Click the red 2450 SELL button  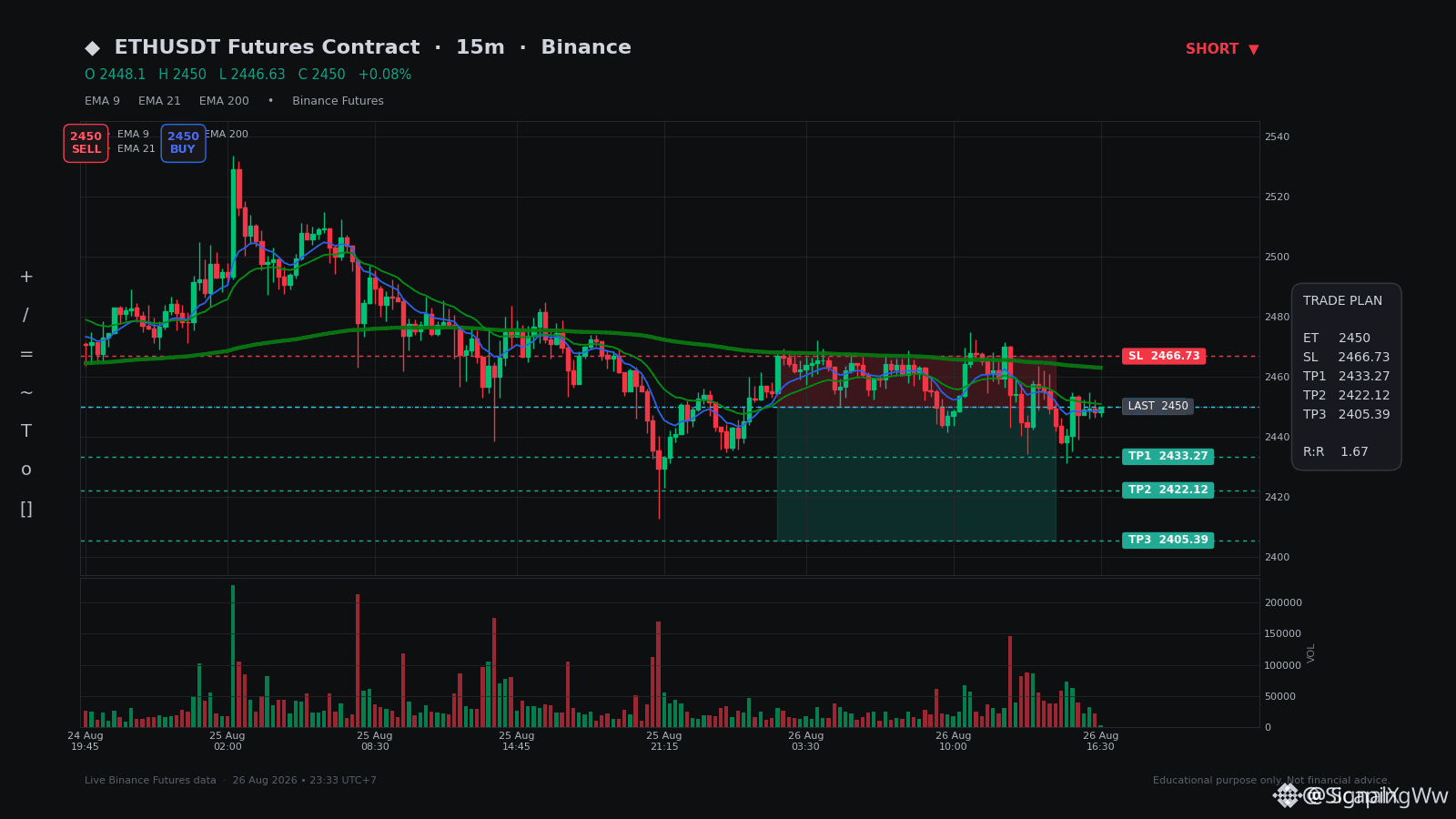[86, 143]
